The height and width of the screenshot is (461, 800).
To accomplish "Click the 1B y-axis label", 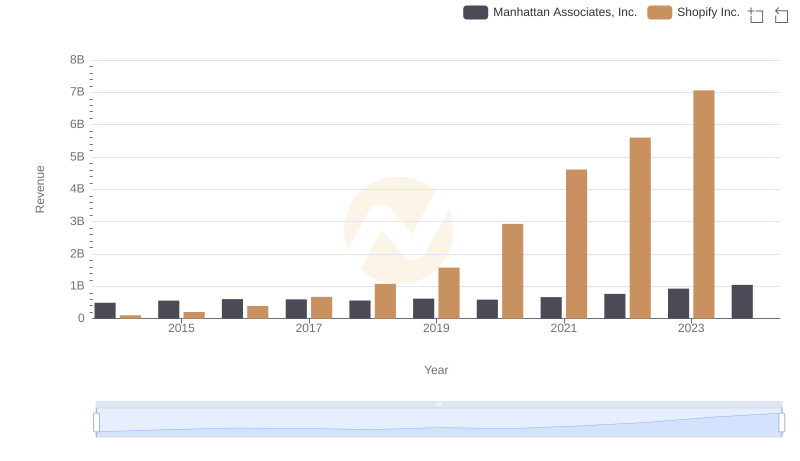I will tap(77, 286).
